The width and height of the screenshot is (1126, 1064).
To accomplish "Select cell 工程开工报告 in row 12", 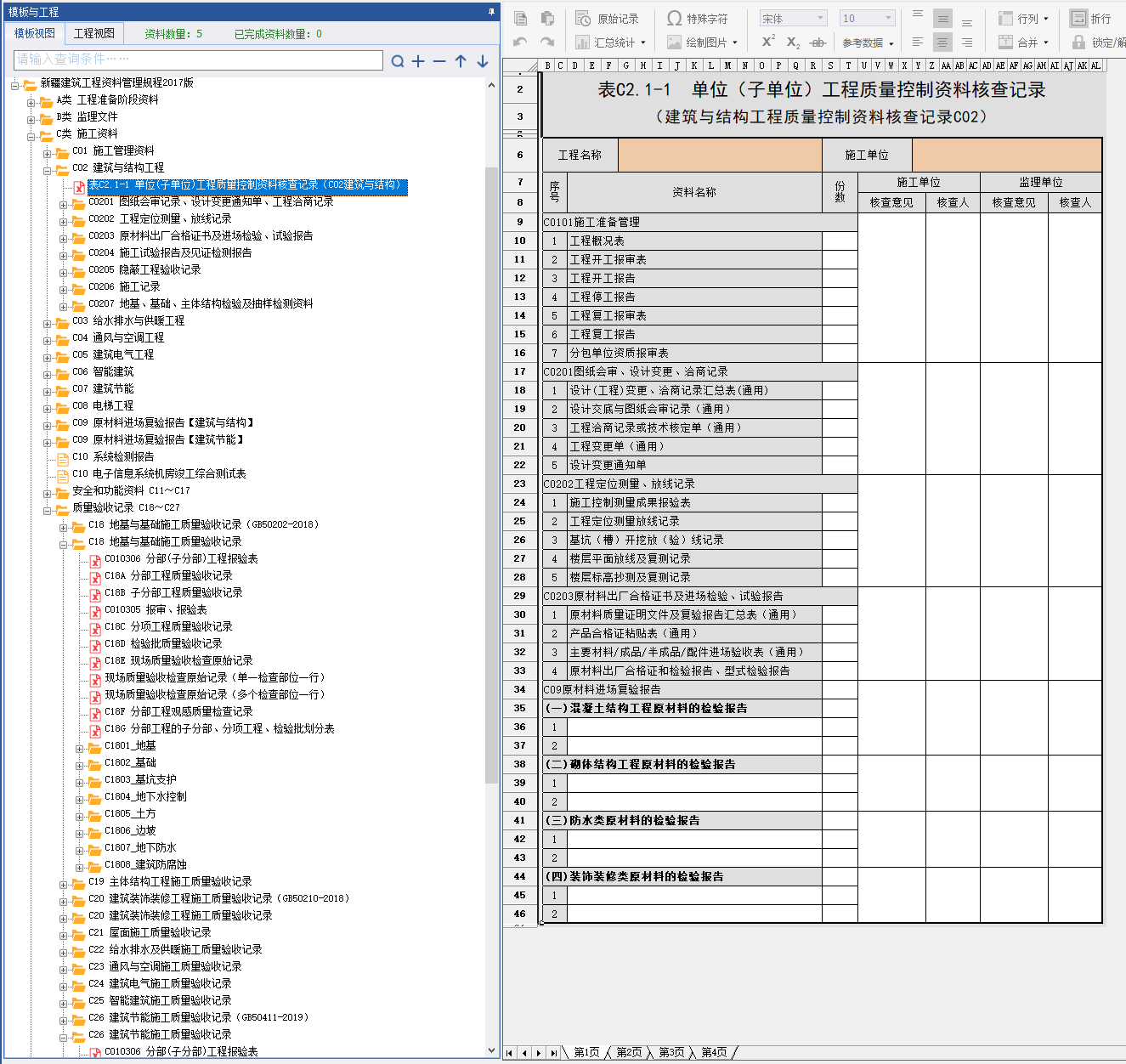I will 694,278.
